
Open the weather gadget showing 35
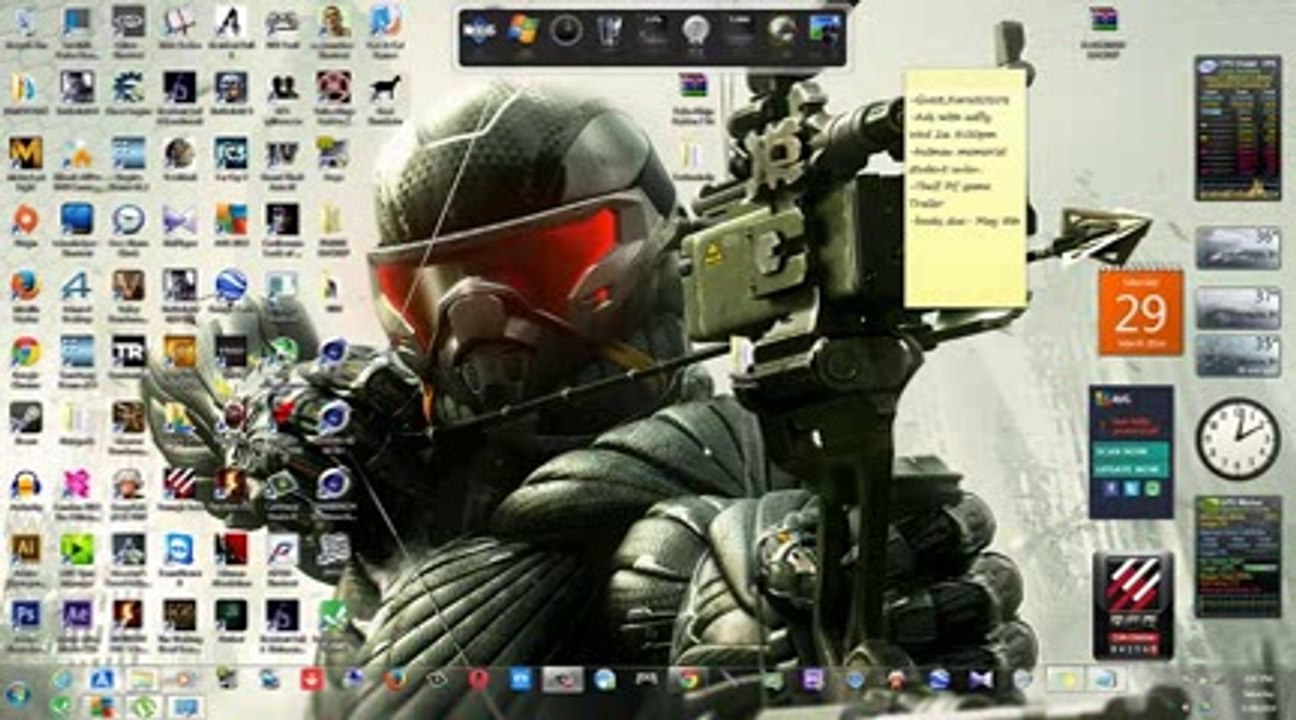click(x=1238, y=355)
